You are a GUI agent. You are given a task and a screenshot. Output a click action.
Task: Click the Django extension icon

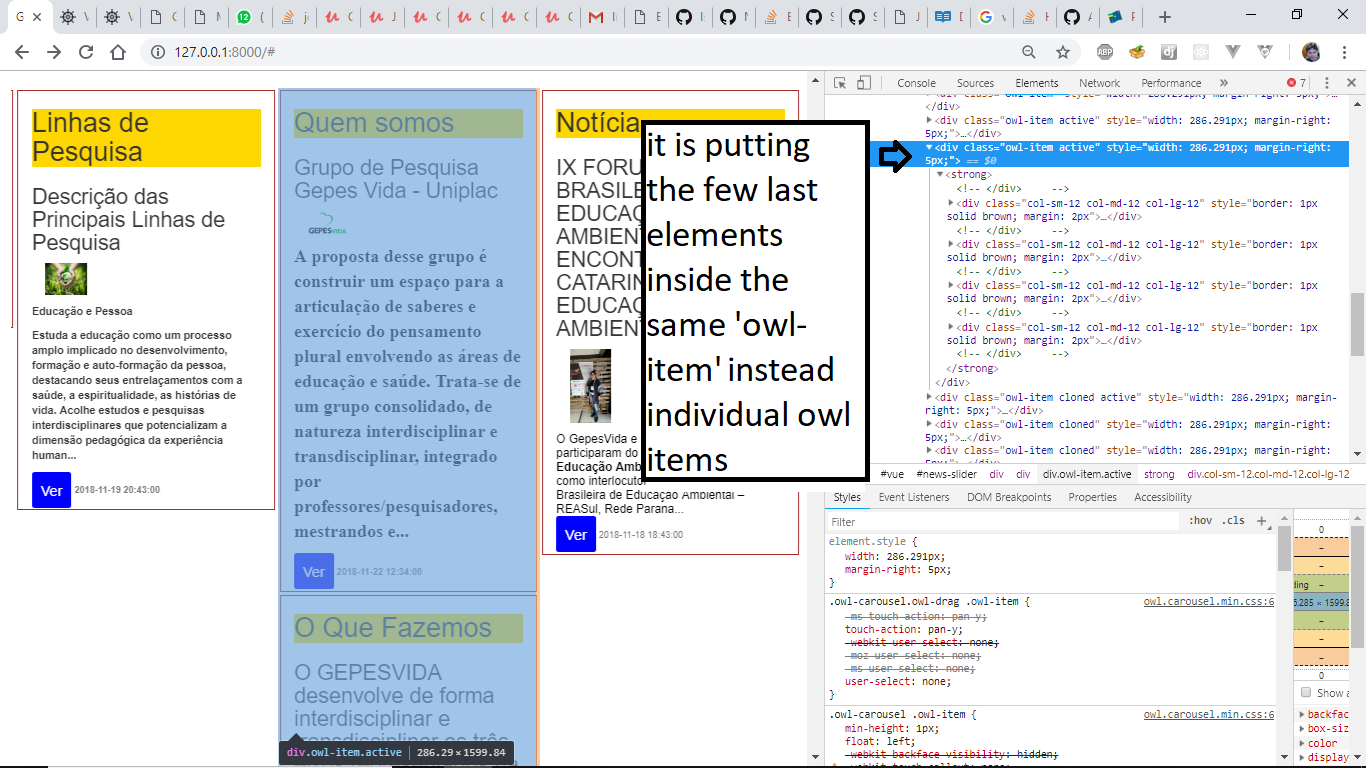tap(1169, 51)
